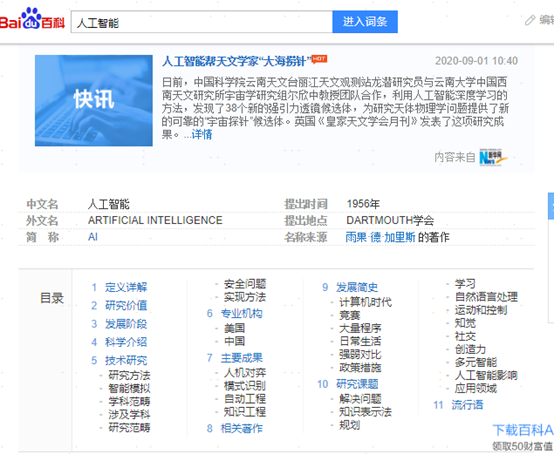Click the Baidu Baike logo
The height and width of the screenshot is (454, 554).
pyautogui.click(x=32, y=19)
